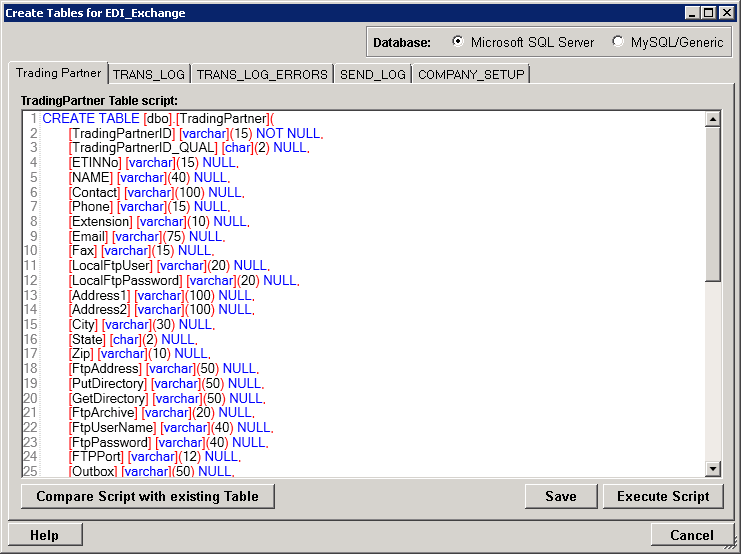Click Compare Script with existing Table
Viewport: 741px width, 554px height.
point(148,496)
